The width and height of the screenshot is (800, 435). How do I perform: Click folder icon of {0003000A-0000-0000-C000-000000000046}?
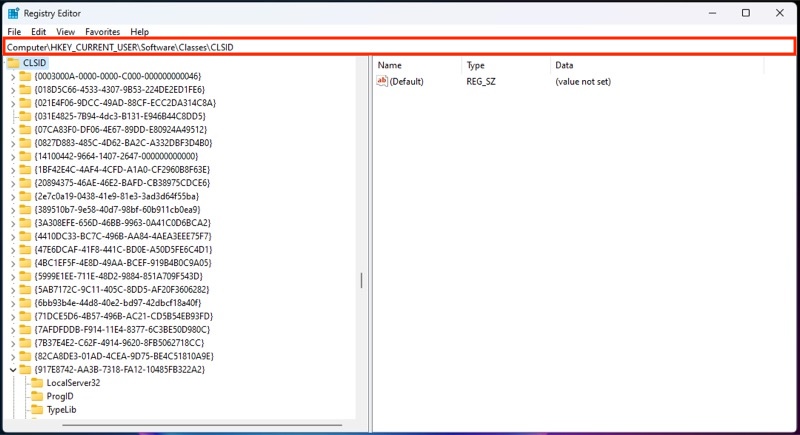click(x=25, y=76)
